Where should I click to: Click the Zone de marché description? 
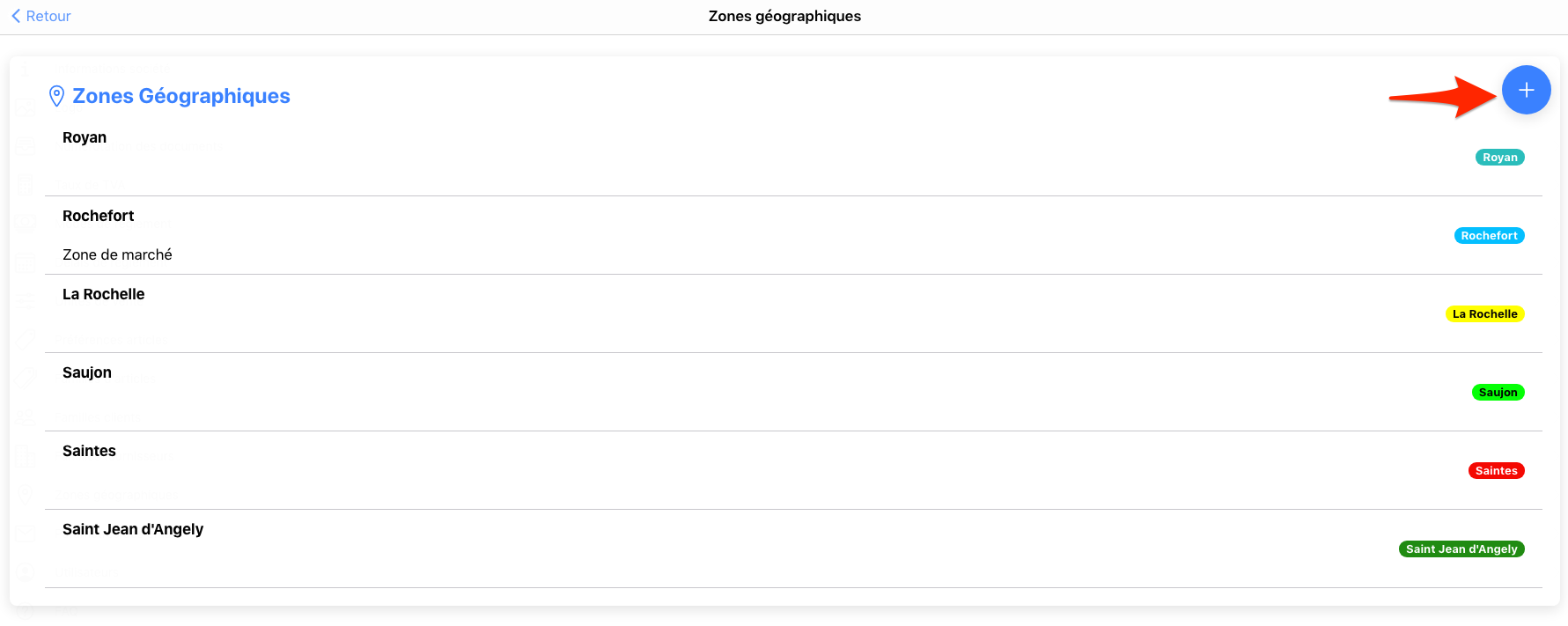[x=117, y=254]
